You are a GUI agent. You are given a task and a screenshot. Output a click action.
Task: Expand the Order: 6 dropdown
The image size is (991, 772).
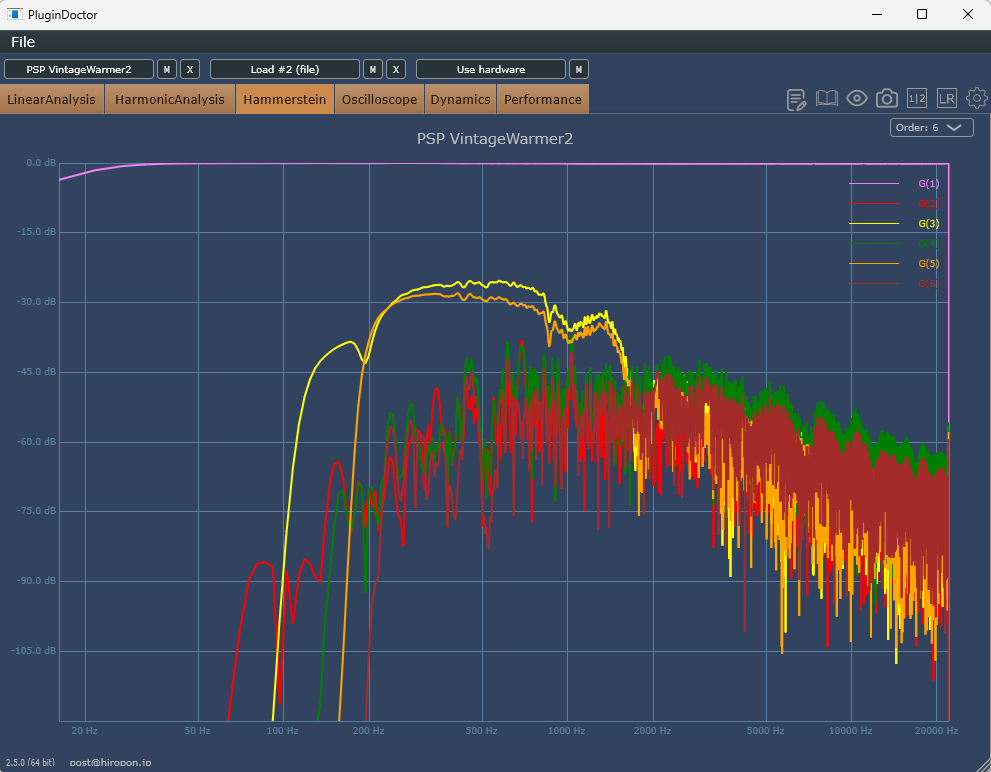tap(931, 127)
